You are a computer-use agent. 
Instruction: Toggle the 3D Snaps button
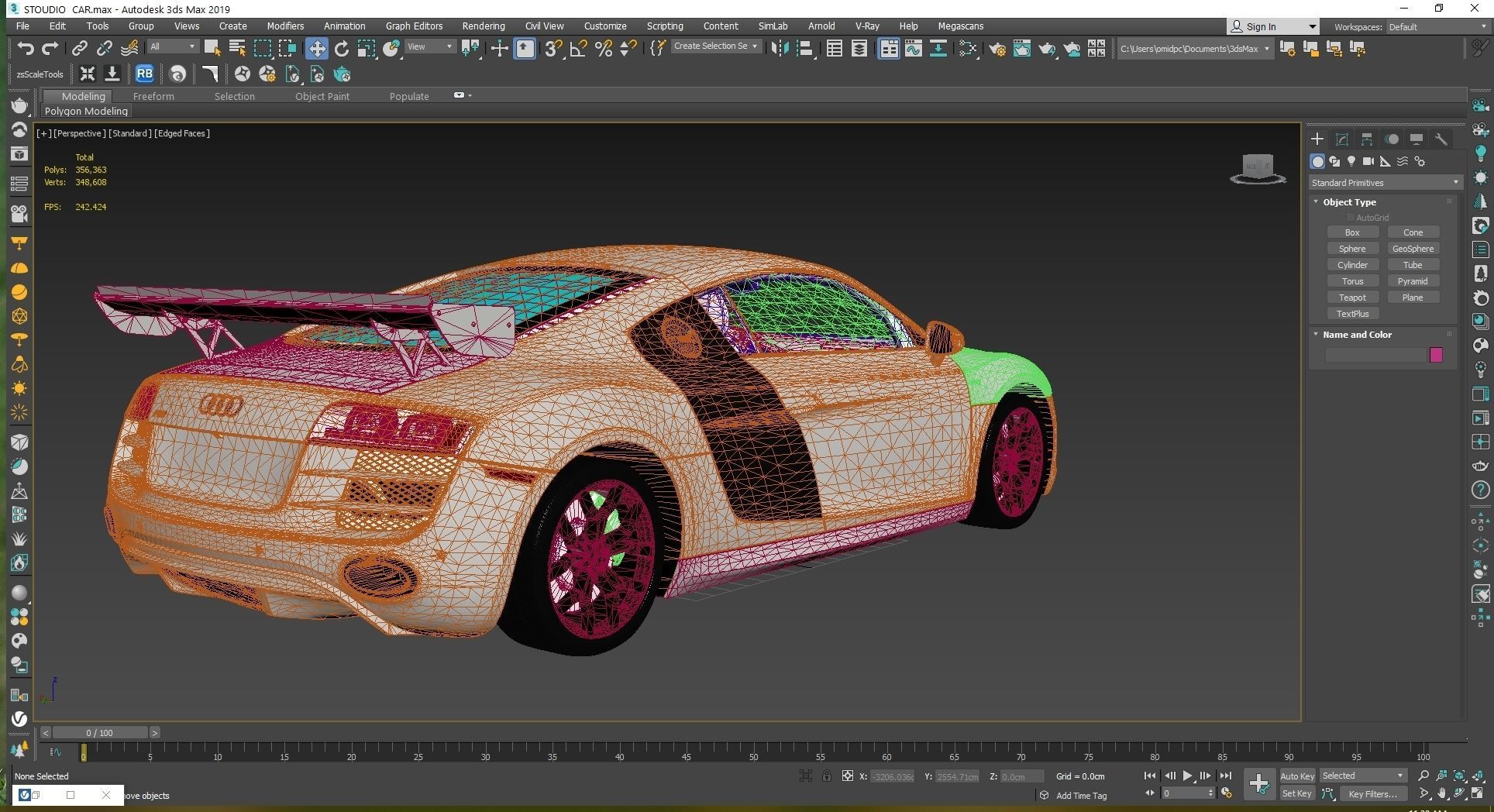(553, 49)
